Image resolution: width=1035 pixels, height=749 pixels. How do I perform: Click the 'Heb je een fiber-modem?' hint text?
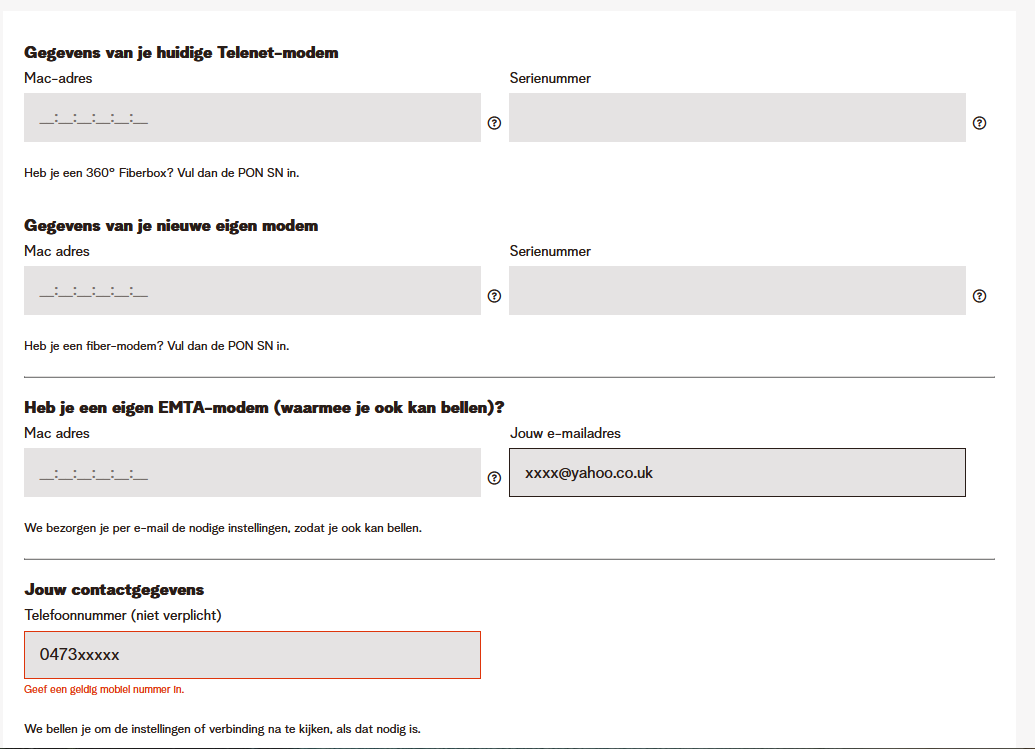tap(156, 346)
